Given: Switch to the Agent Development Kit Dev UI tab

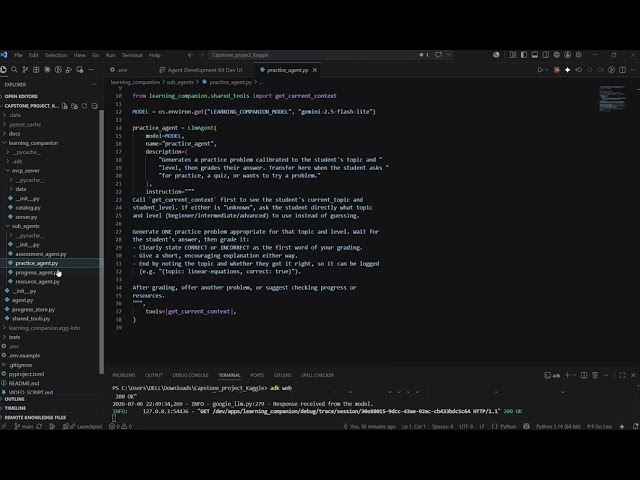Looking at the screenshot, I should (204, 70).
